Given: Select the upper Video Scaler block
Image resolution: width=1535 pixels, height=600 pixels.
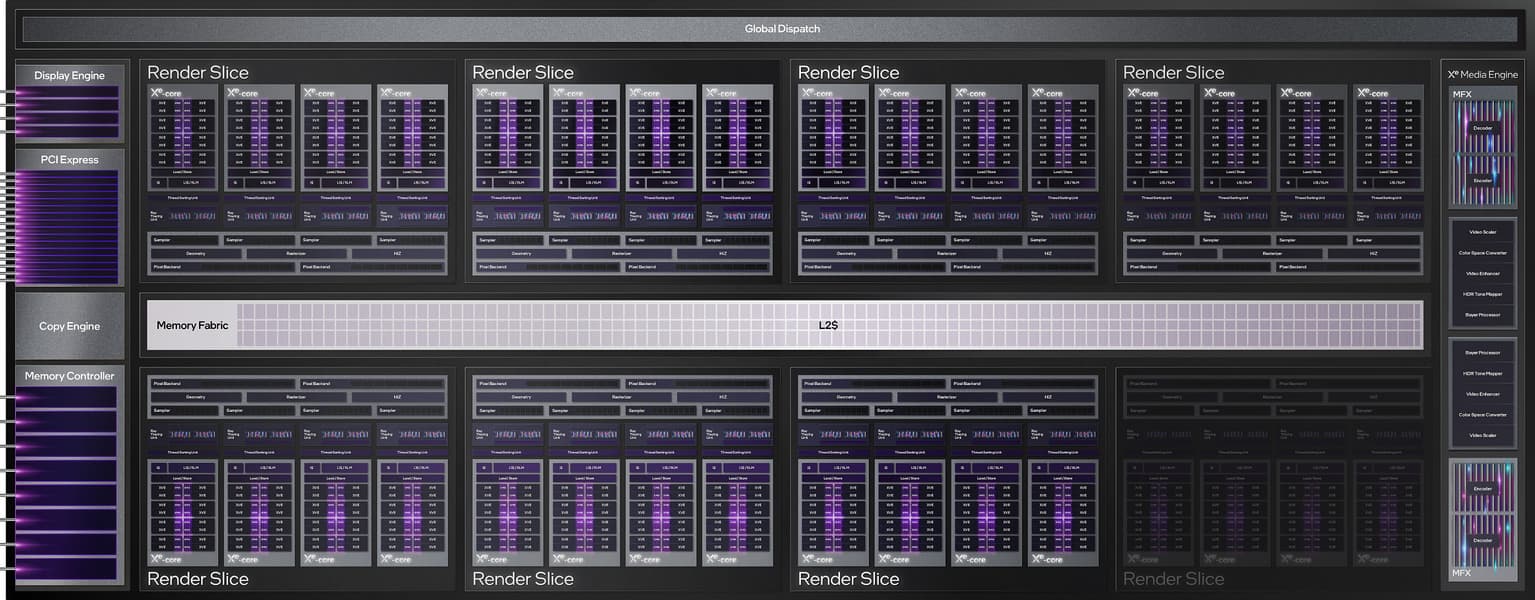Looking at the screenshot, I should 1482,232.
